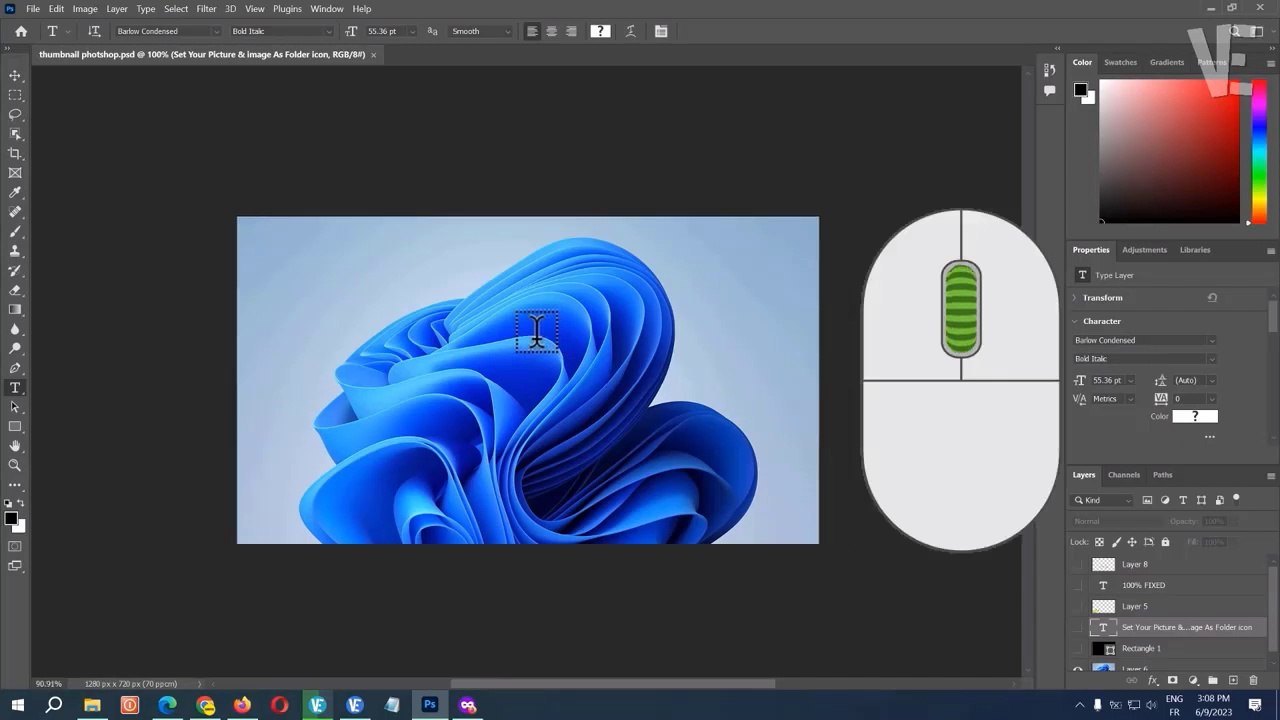Click the three dots more options in Properties
This screenshot has height=720, width=1280.
tap(1209, 437)
